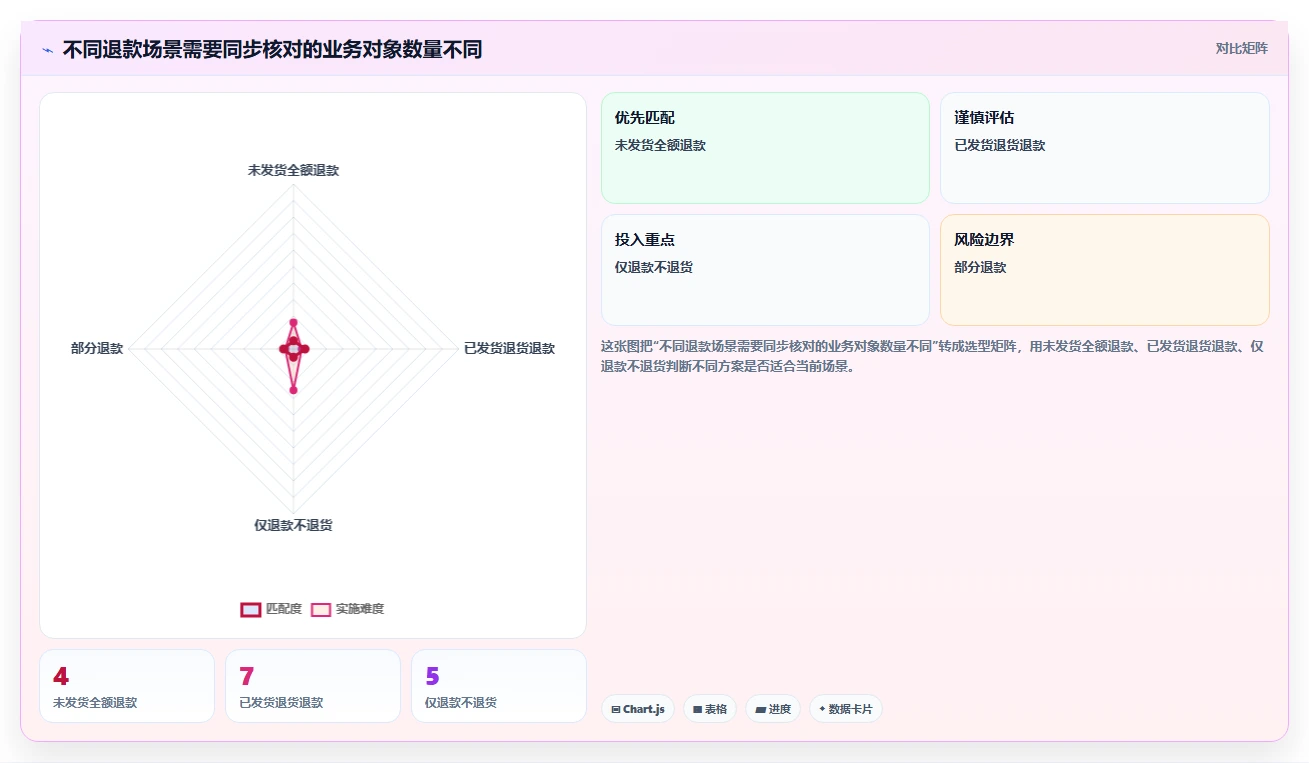The height and width of the screenshot is (763, 1309).
Task: Click the radar data point at bottom vertex
Action: point(293,390)
